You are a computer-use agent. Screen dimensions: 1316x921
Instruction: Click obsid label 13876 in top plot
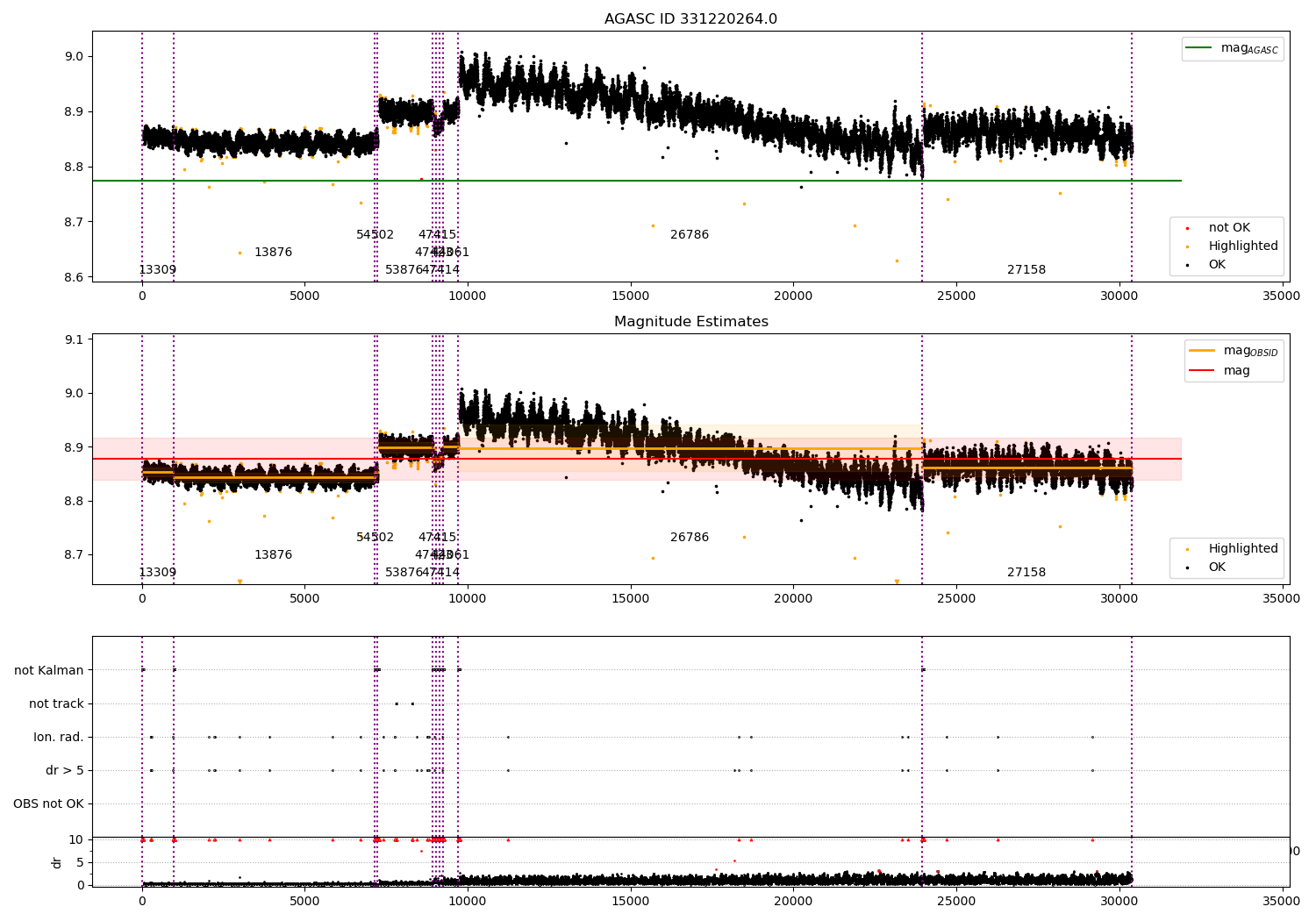(274, 253)
